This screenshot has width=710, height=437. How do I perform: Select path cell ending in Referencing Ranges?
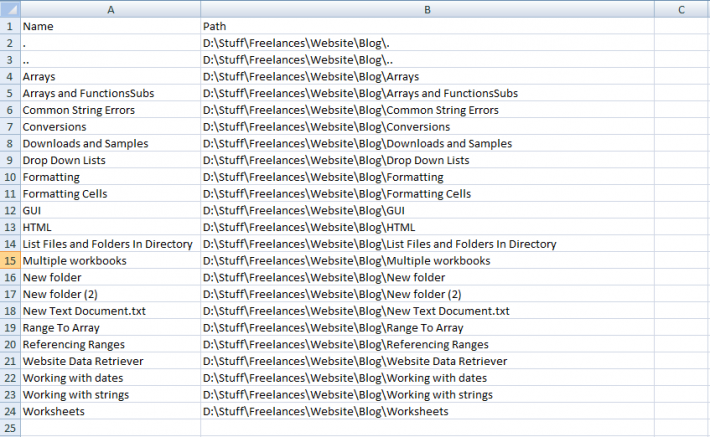pos(427,344)
